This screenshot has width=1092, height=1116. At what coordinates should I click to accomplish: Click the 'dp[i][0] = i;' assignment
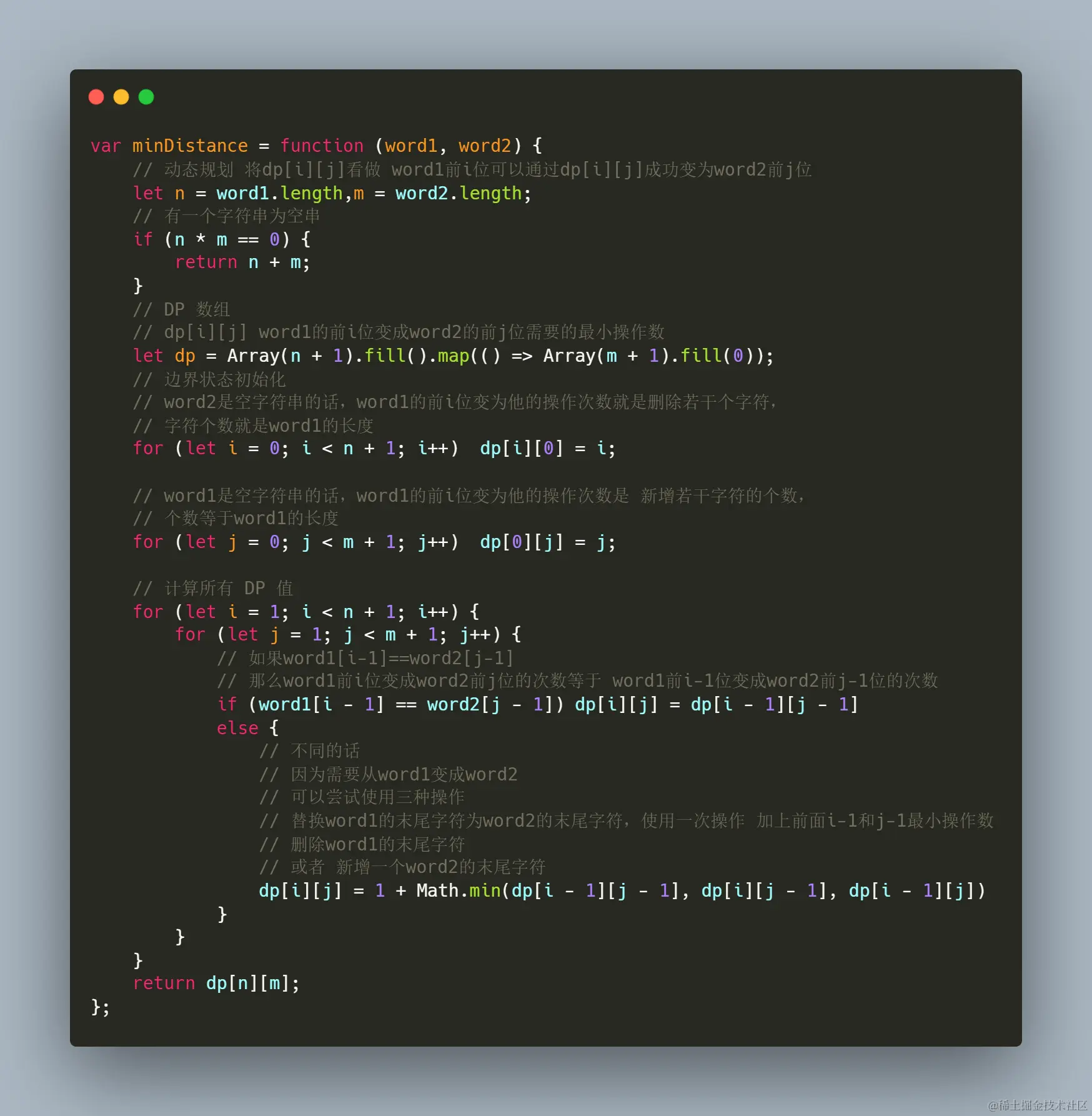point(548,448)
